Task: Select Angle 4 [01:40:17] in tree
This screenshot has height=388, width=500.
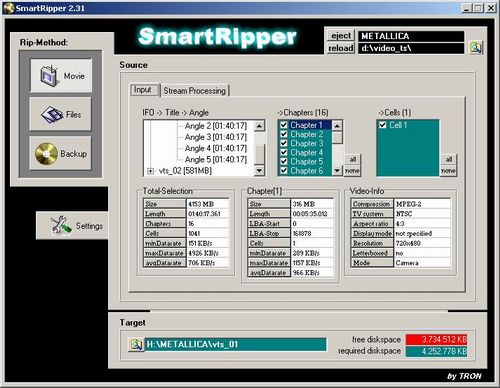Action: [216, 148]
